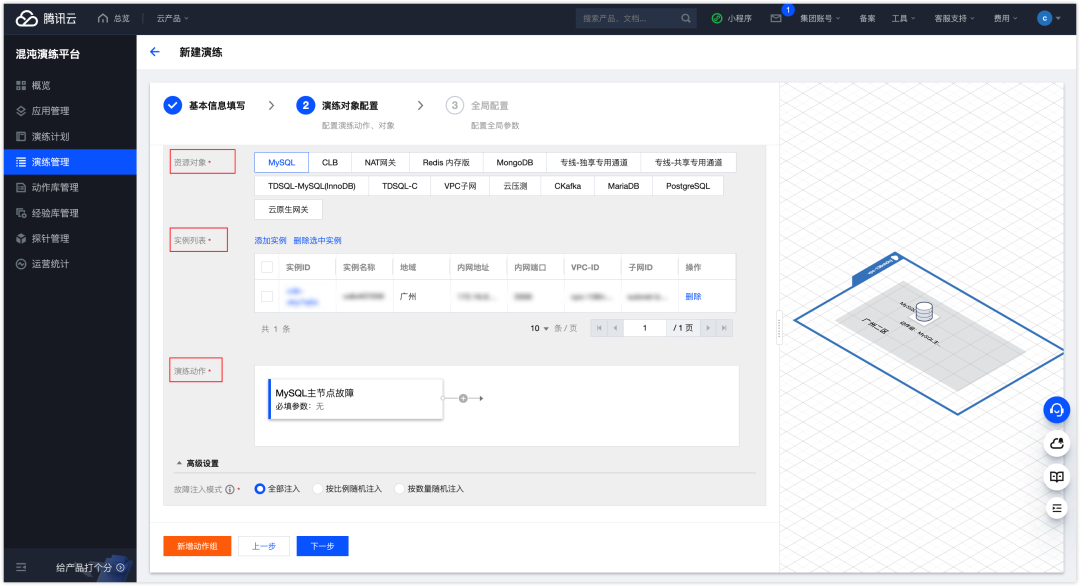Viewport: 1080px width, 586px height.
Task: Click step 3 全局配置
Action: point(482,105)
